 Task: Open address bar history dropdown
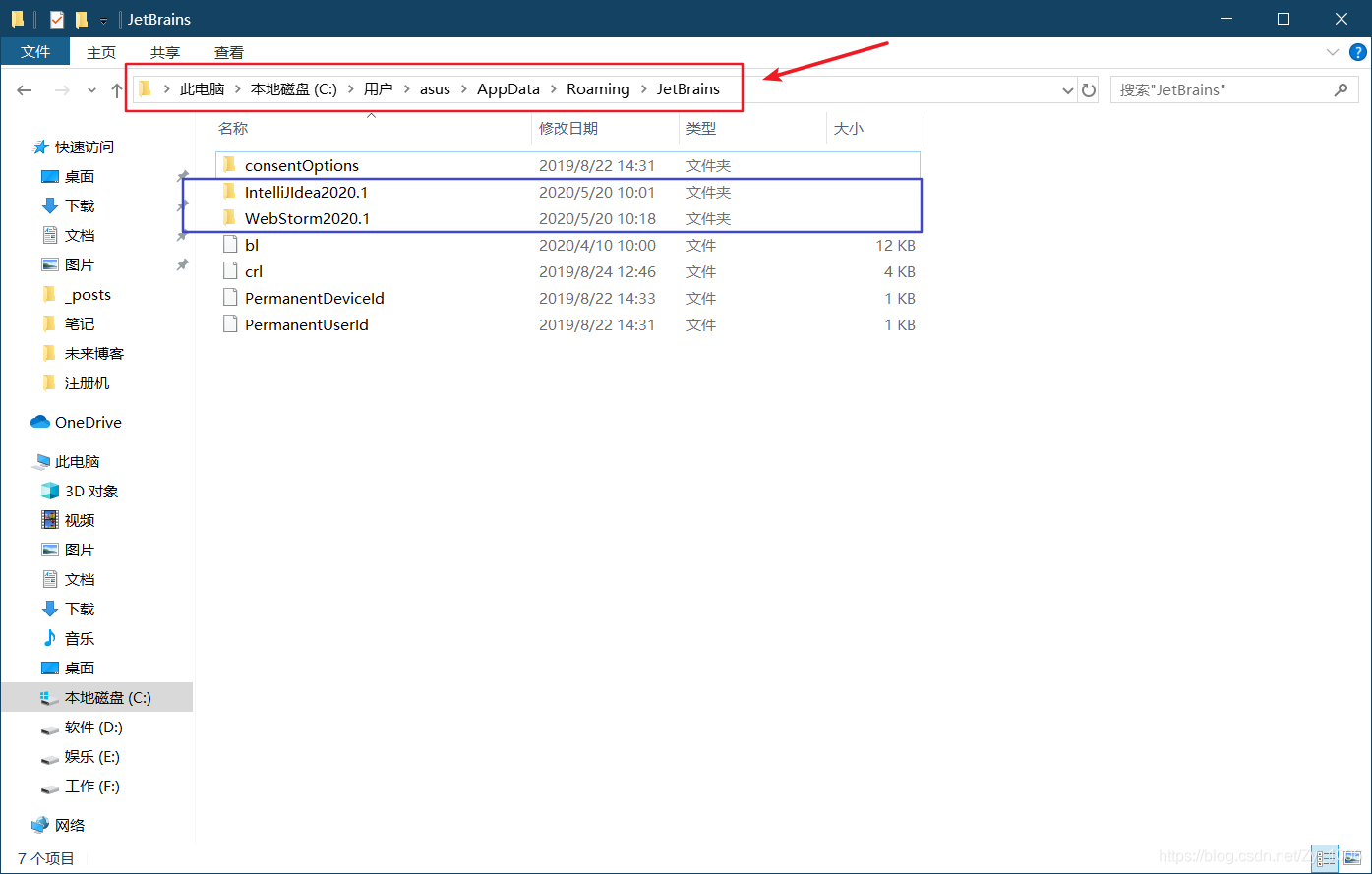click(x=1069, y=90)
